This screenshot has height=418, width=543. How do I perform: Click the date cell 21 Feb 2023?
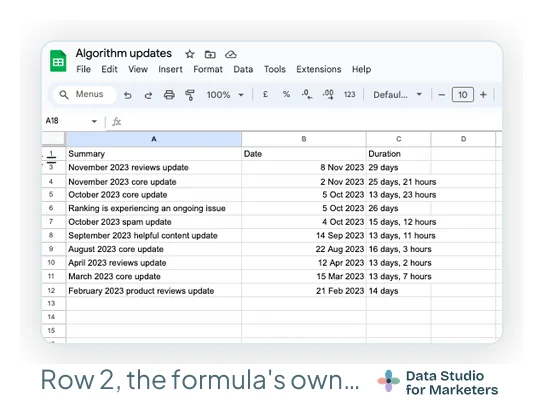point(304,290)
